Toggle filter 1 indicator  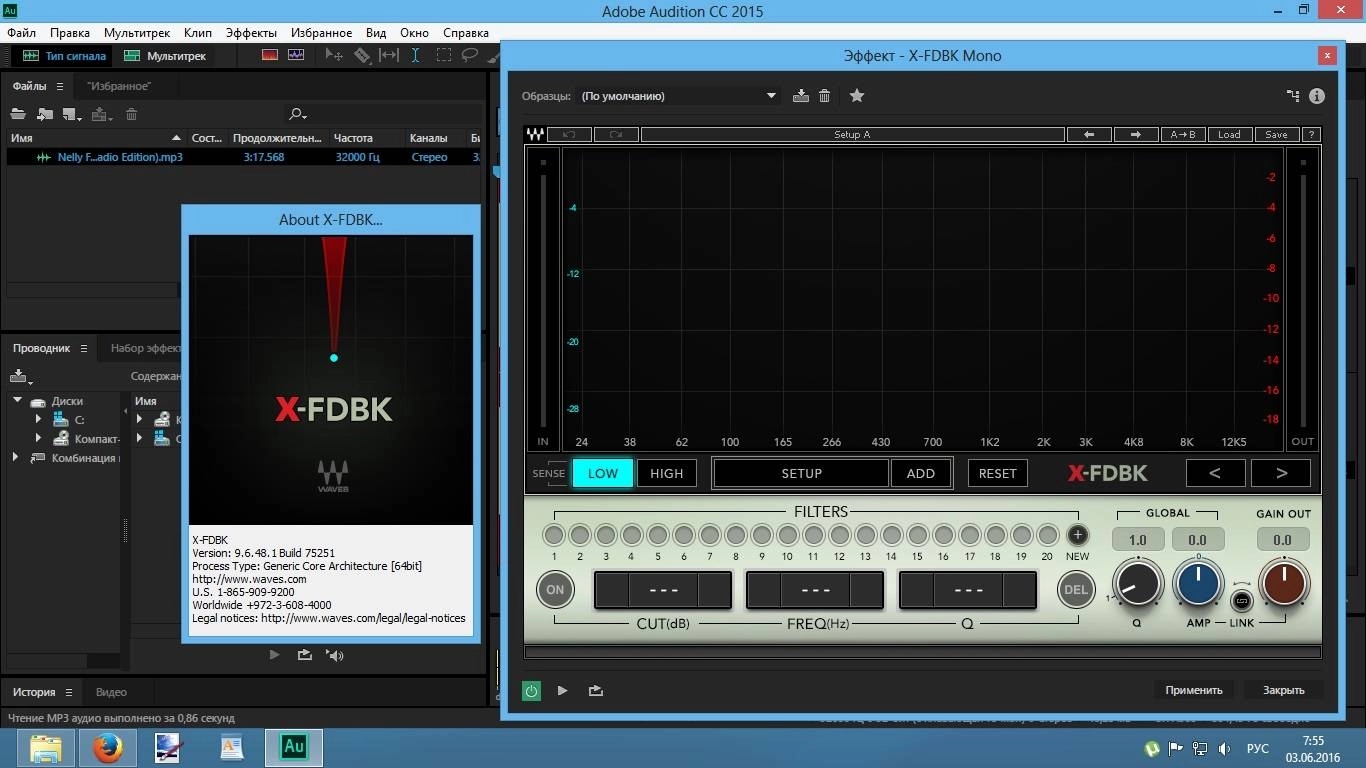tap(554, 535)
